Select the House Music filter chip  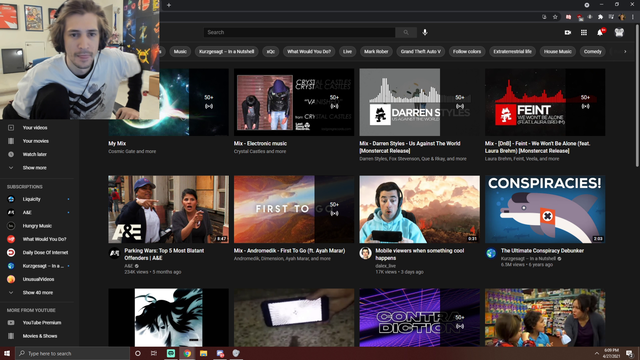point(558,51)
